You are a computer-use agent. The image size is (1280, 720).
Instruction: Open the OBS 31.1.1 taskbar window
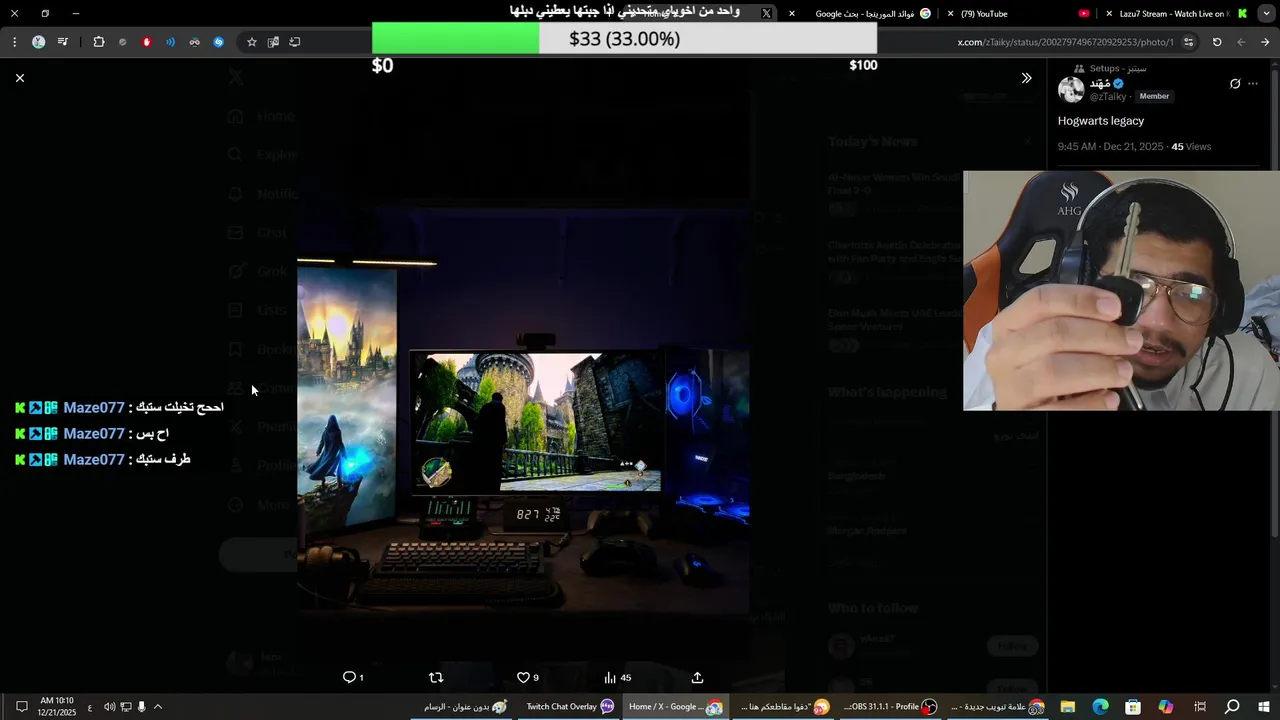pos(890,707)
